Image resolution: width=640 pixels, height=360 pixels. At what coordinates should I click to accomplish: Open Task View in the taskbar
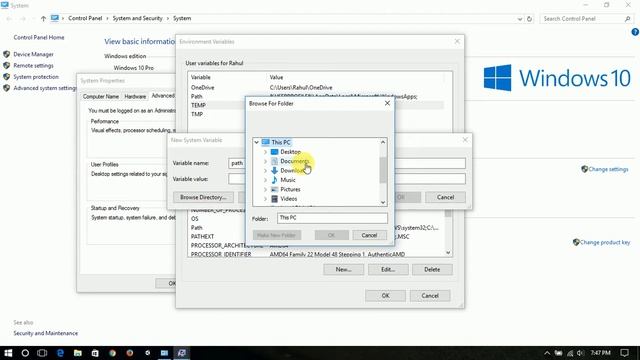pos(42,353)
